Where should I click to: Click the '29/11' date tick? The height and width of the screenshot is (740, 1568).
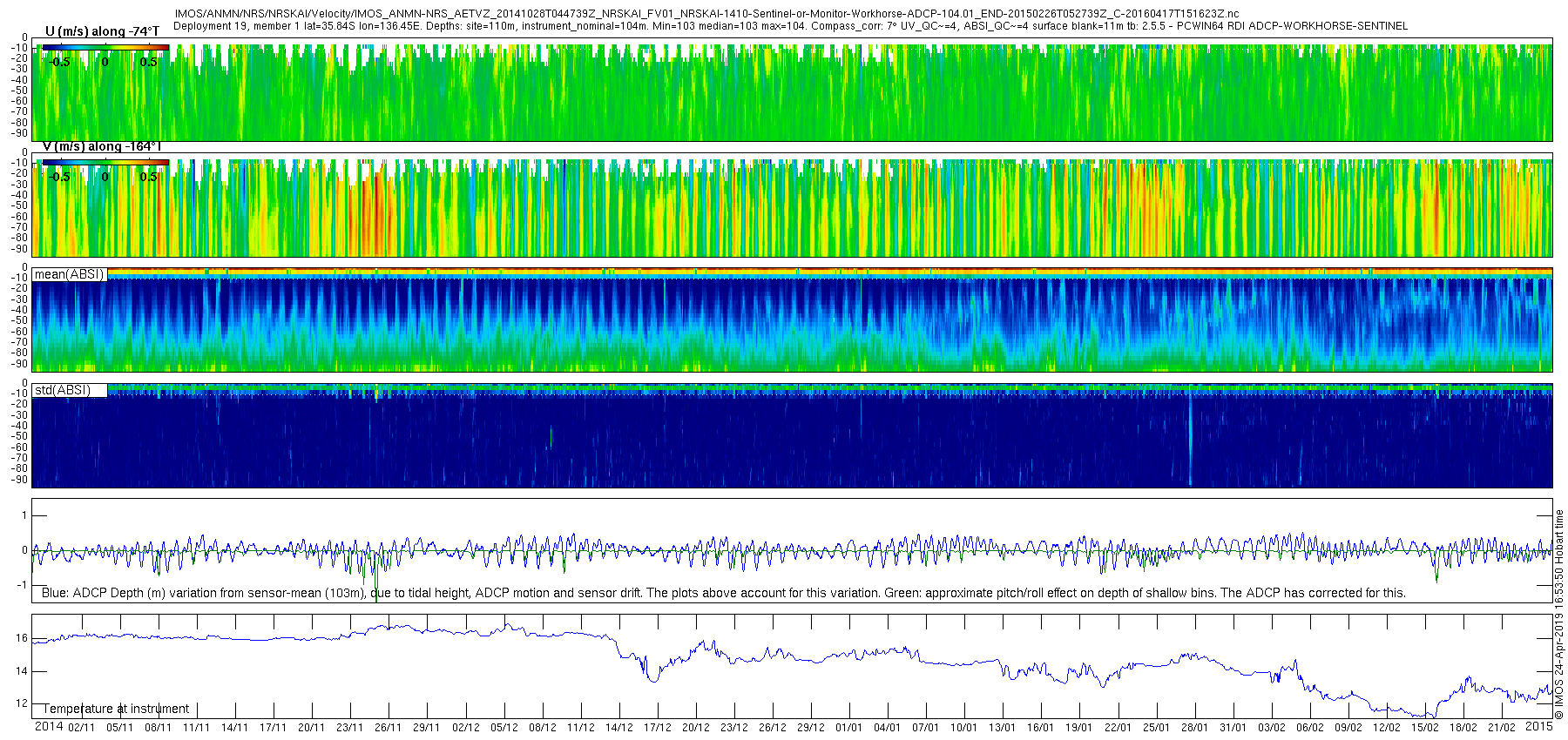(426, 728)
